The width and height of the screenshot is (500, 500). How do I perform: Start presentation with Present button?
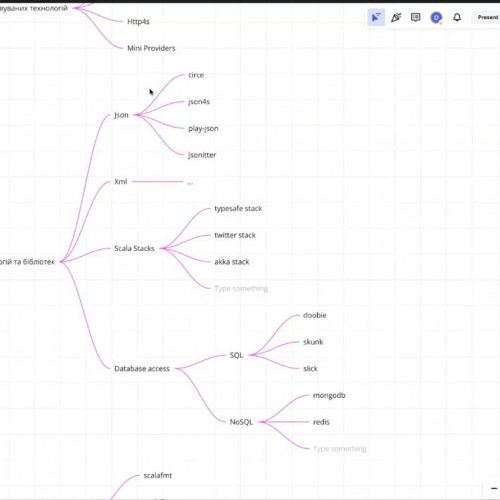[x=488, y=17]
